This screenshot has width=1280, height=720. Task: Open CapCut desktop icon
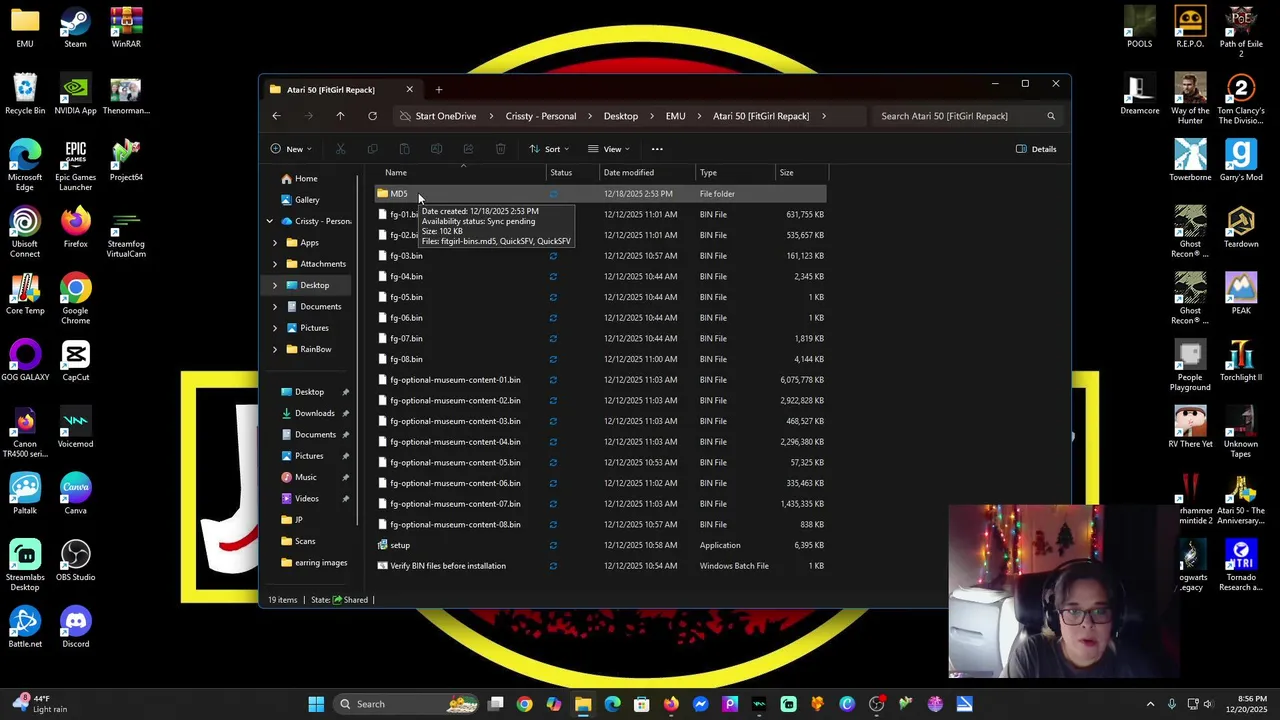75,361
